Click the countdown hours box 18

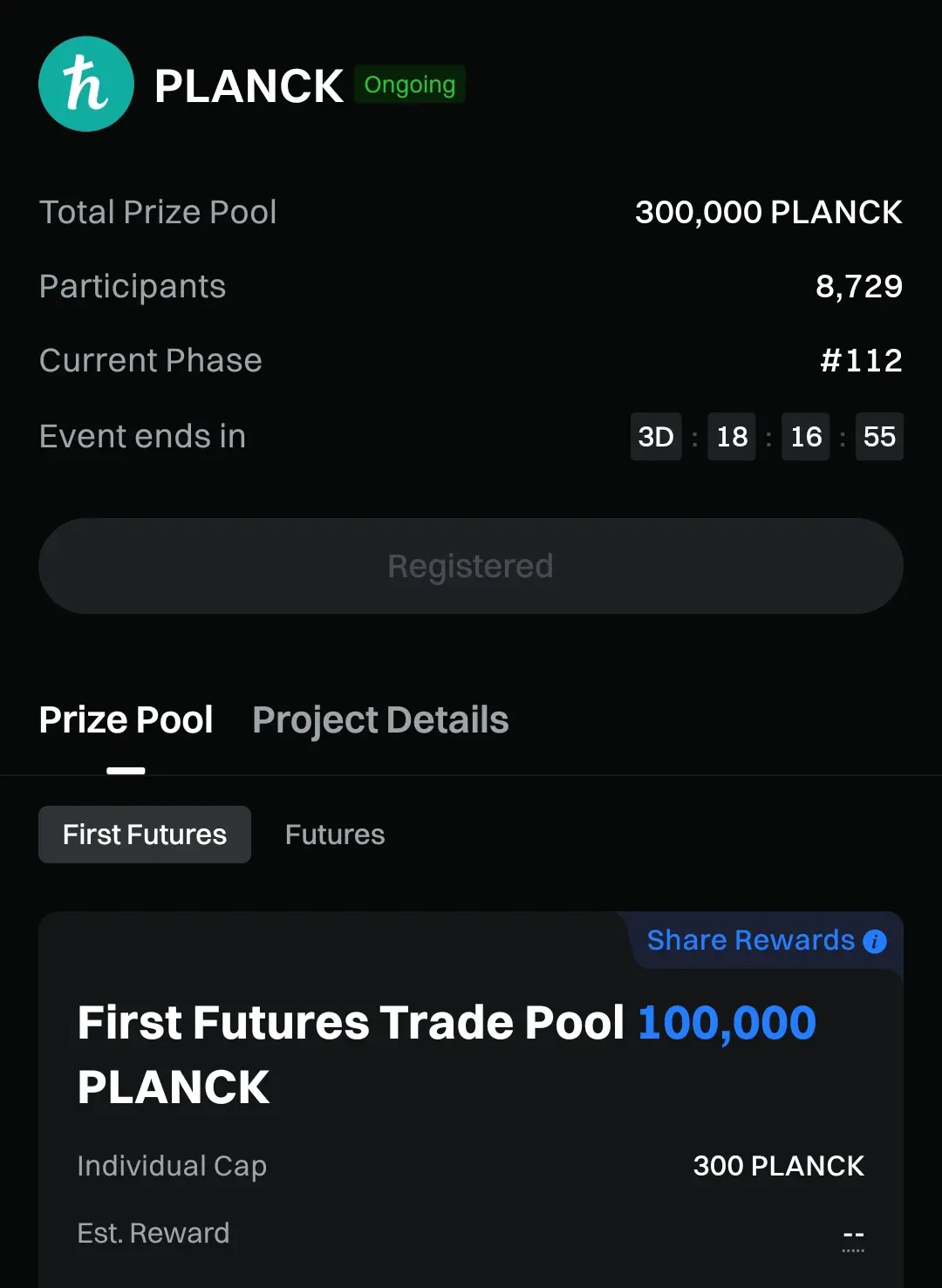point(732,436)
